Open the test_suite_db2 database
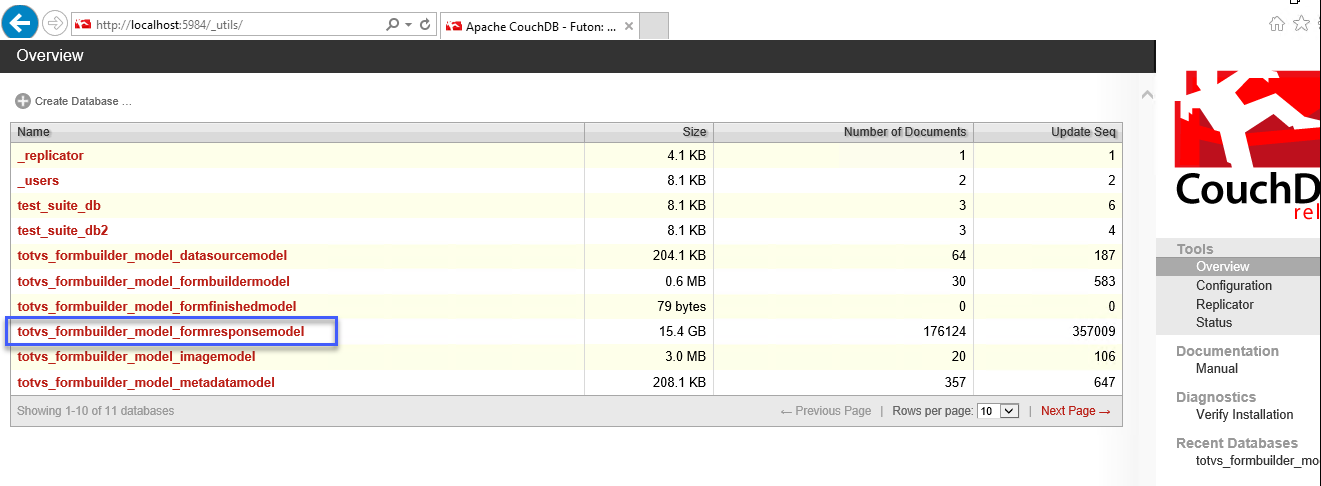The width and height of the screenshot is (1321, 486). (x=63, y=231)
